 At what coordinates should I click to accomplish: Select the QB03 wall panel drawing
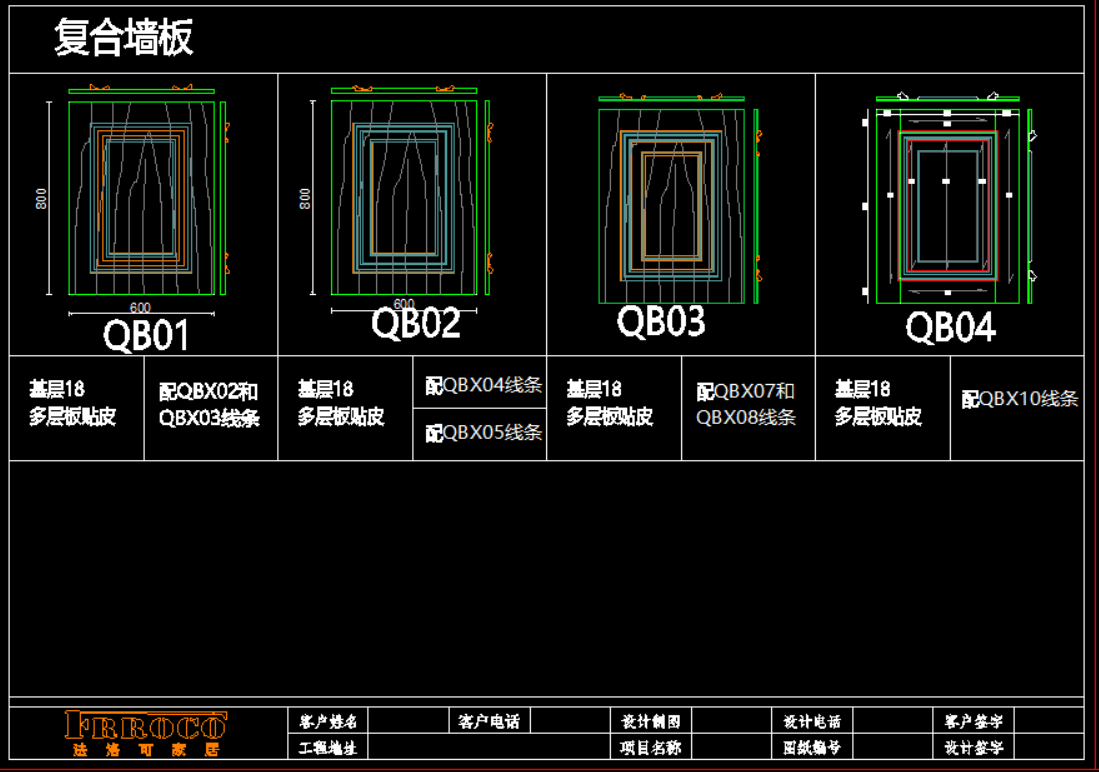pyautogui.click(x=671, y=205)
